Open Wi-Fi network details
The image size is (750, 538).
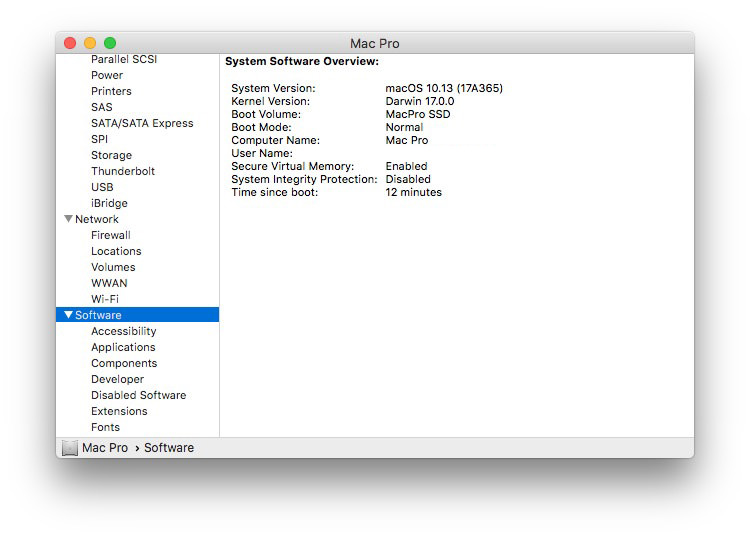[x=105, y=299]
